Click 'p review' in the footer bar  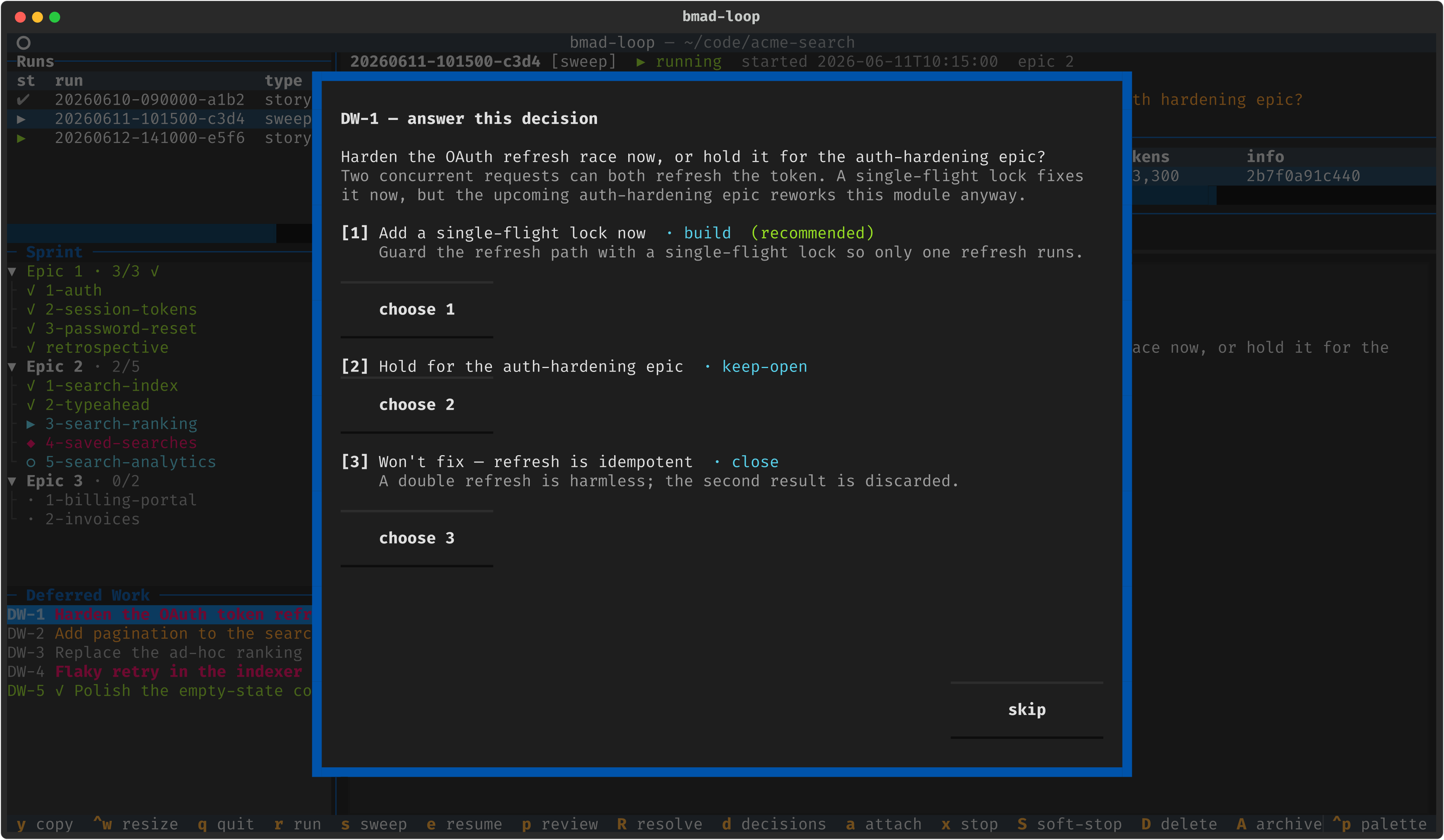coord(560,824)
